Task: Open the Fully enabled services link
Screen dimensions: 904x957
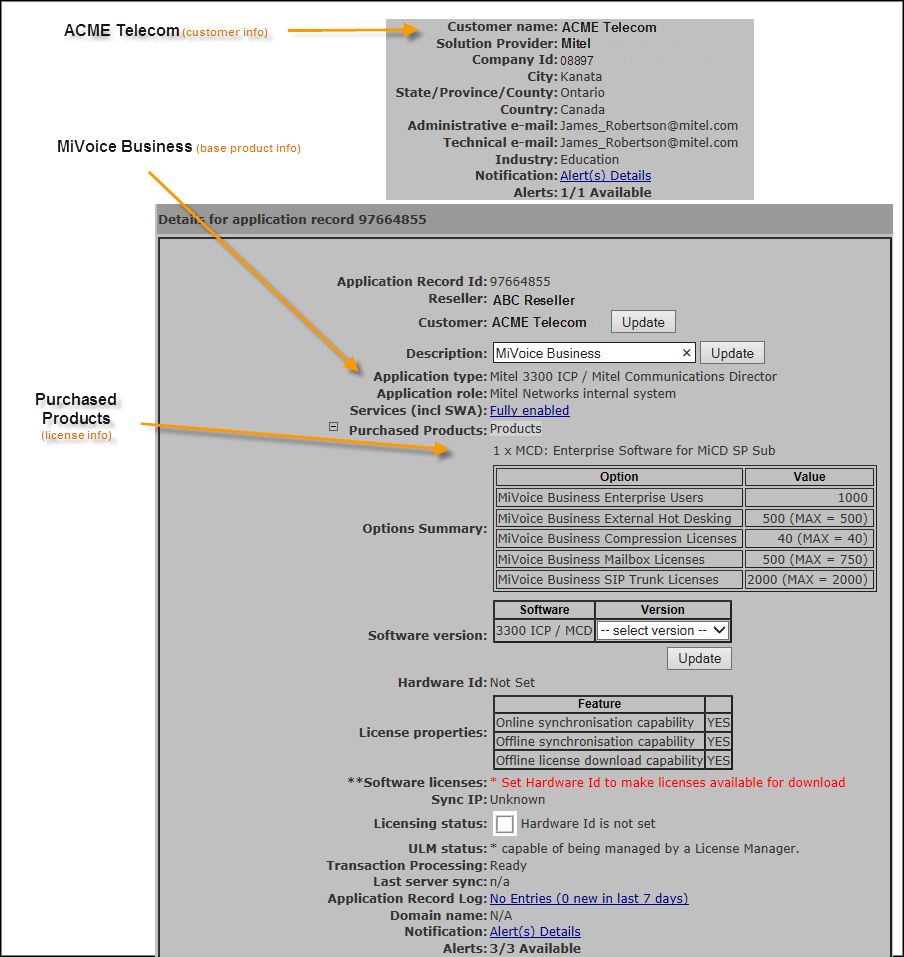Action: 529,411
